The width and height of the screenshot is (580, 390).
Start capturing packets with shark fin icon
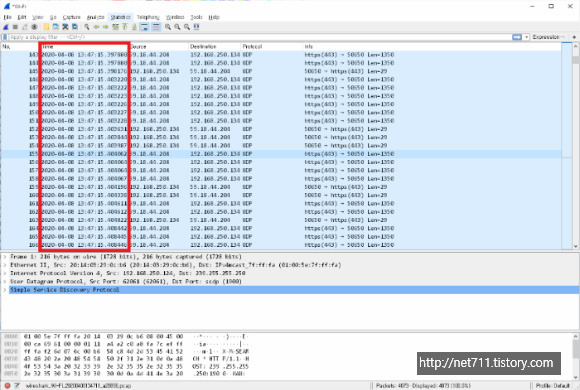point(6,27)
